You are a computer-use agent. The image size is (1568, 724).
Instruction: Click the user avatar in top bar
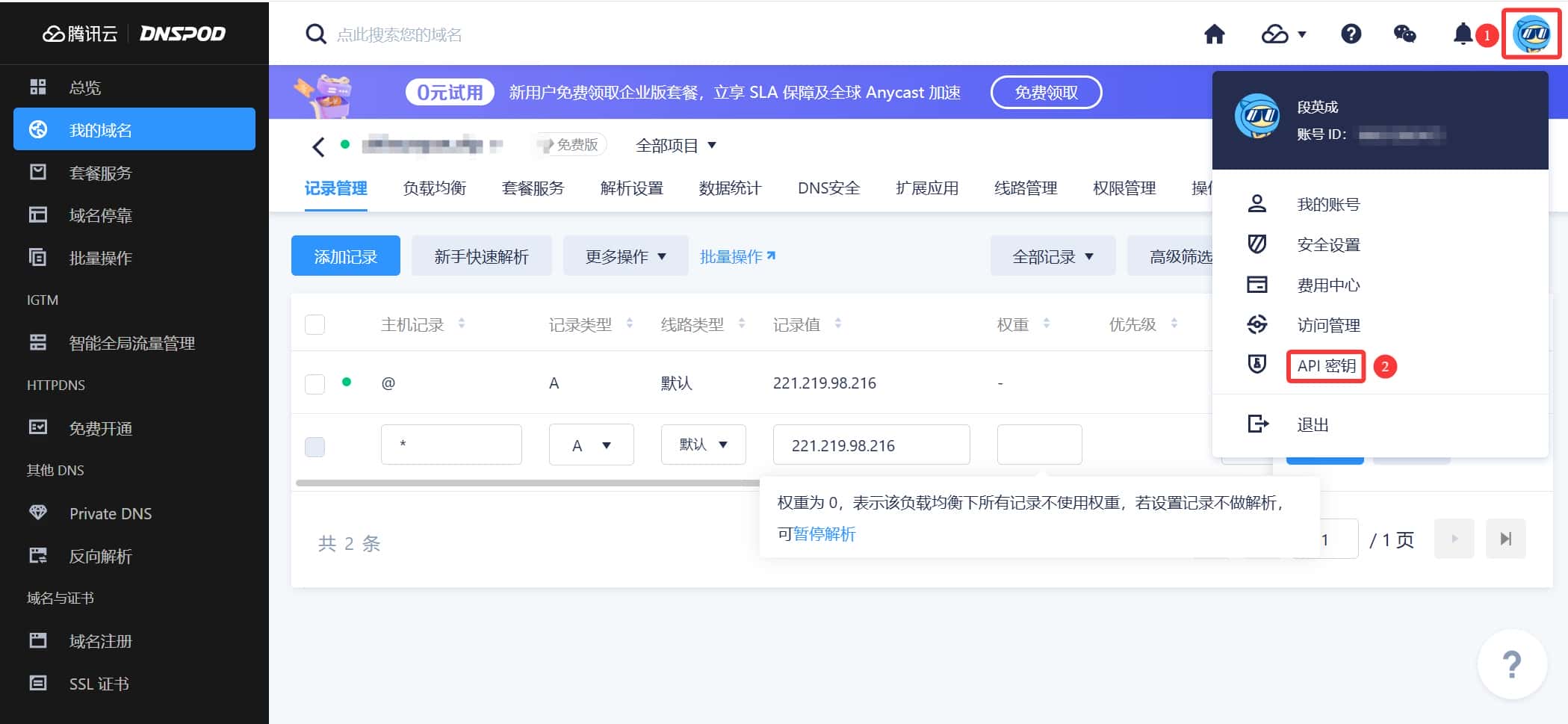click(x=1531, y=34)
